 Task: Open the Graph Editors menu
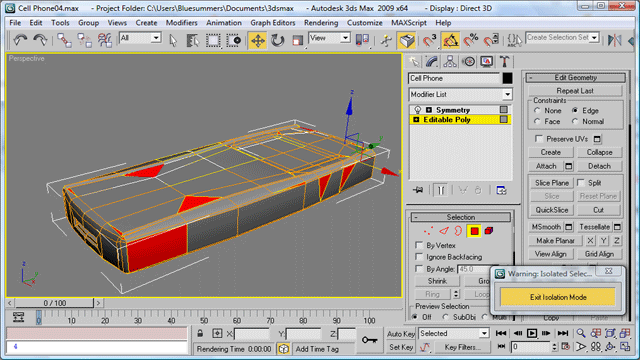click(x=273, y=23)
